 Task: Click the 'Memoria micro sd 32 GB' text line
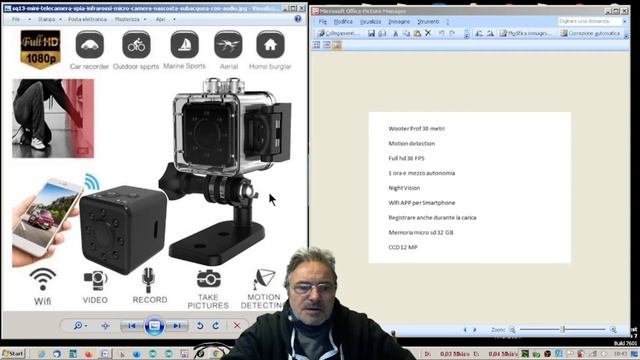(x=421, y=232)
